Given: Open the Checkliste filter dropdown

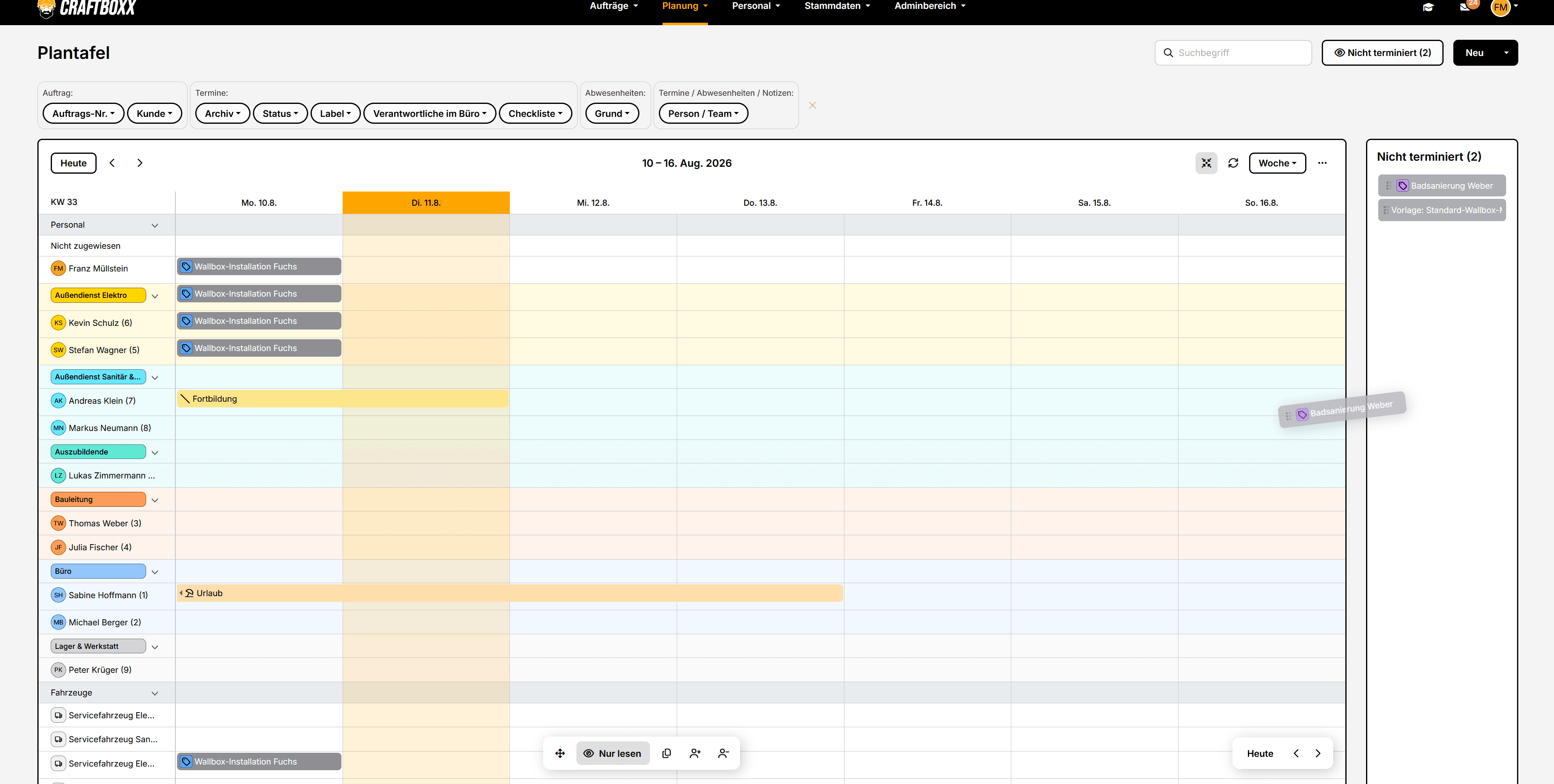Looking at the screenshot, I should click(536, 113).
